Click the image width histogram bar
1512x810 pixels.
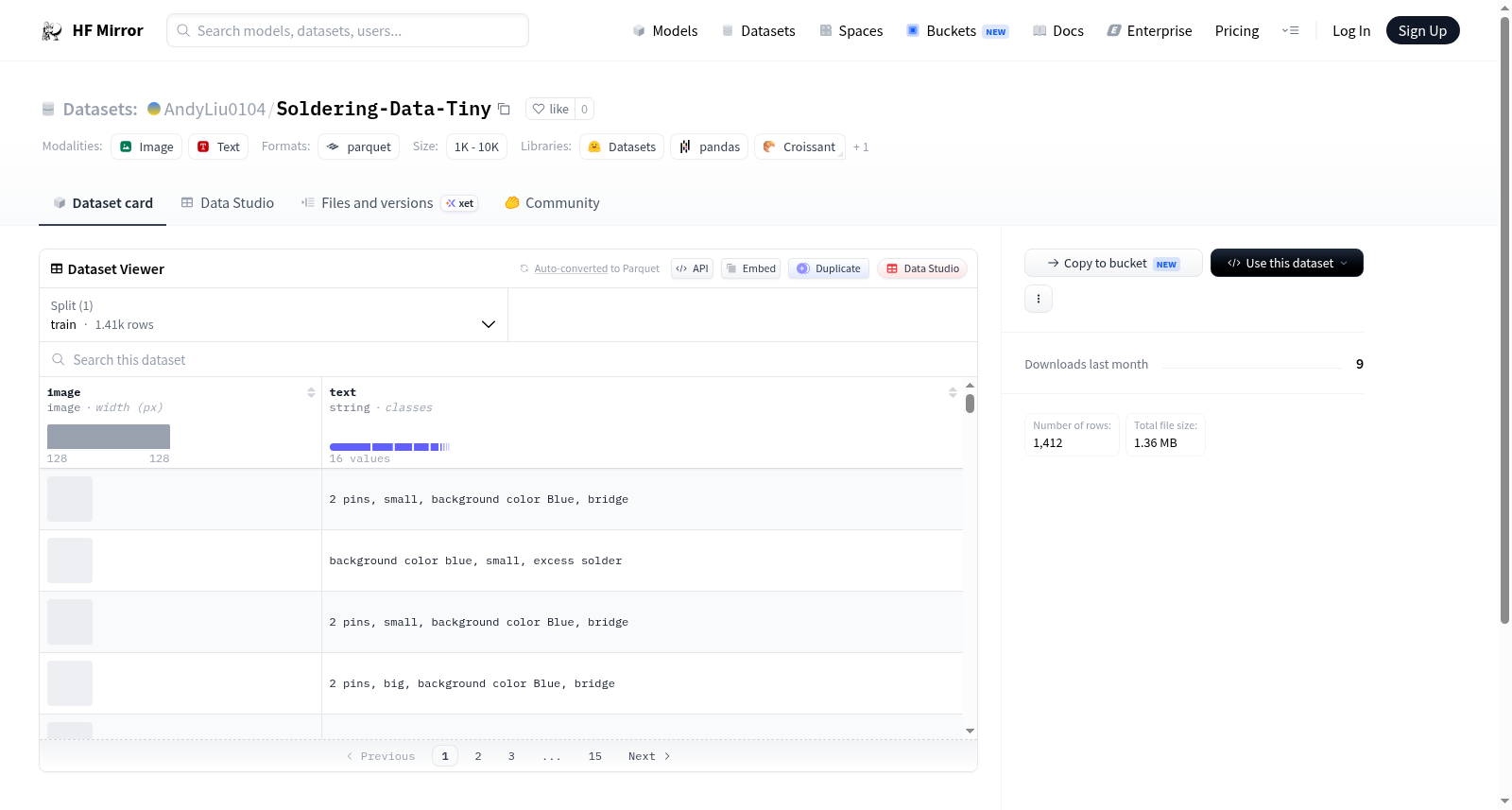pos(109,437)
